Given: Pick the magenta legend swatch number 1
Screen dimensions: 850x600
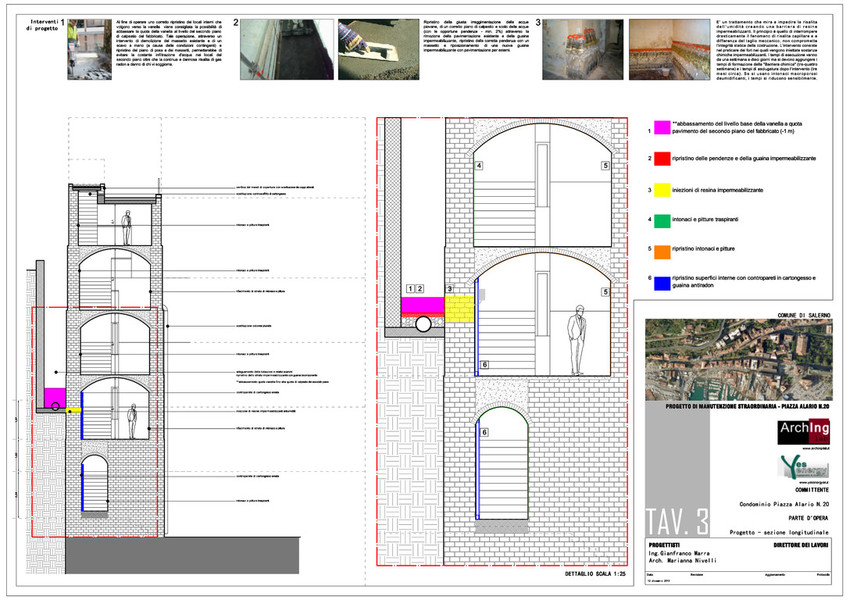Looking at the screenshot, I should pyautogui.click(x=661, y=128).
